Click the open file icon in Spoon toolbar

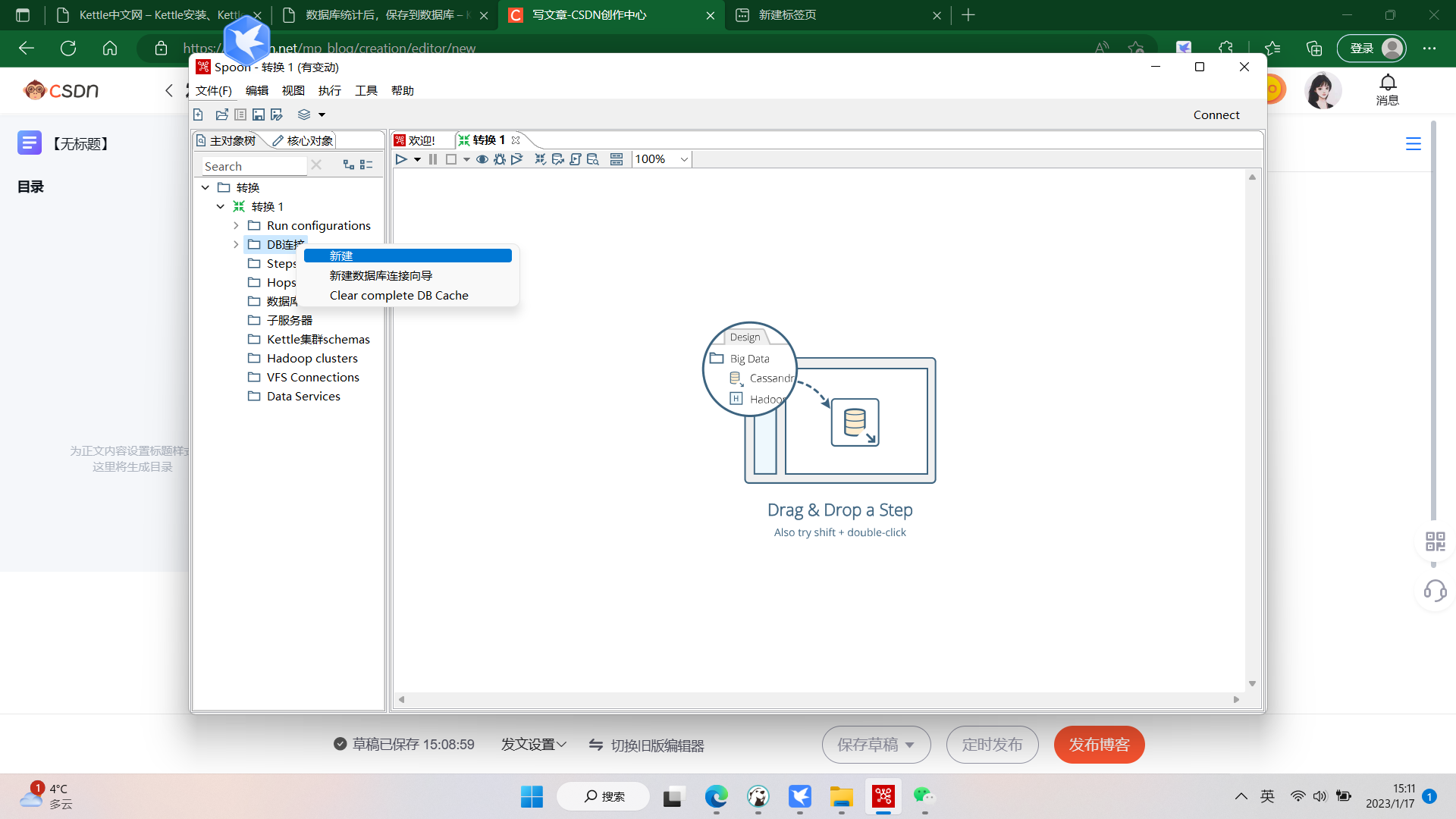click(x=221, y=115)
